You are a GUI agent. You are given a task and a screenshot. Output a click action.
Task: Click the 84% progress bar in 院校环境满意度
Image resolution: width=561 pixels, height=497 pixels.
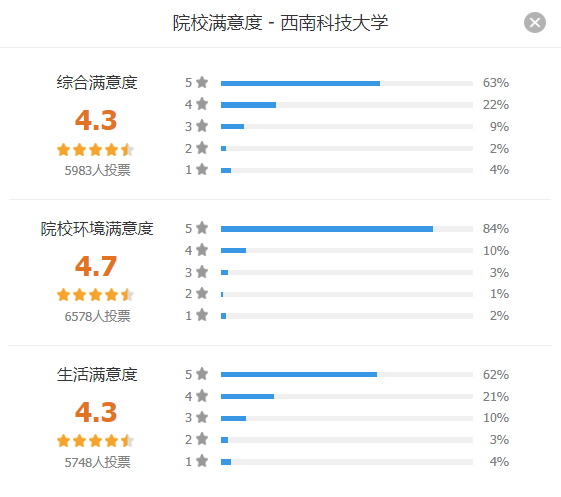[x=347, y=229]
